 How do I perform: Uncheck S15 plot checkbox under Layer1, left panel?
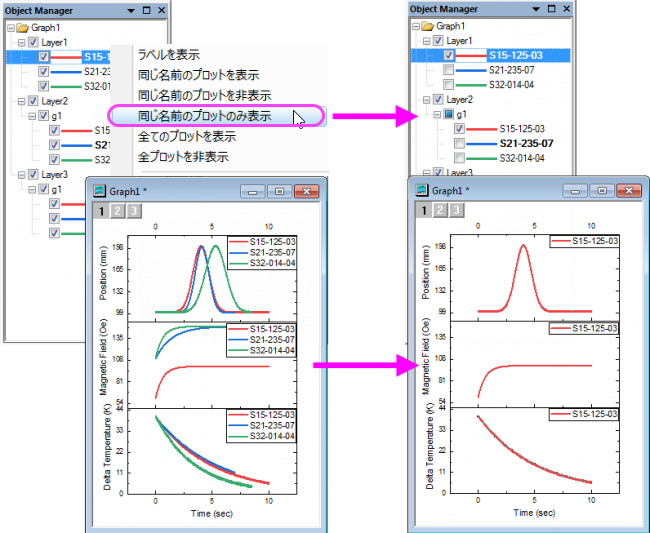click(44, 57)
